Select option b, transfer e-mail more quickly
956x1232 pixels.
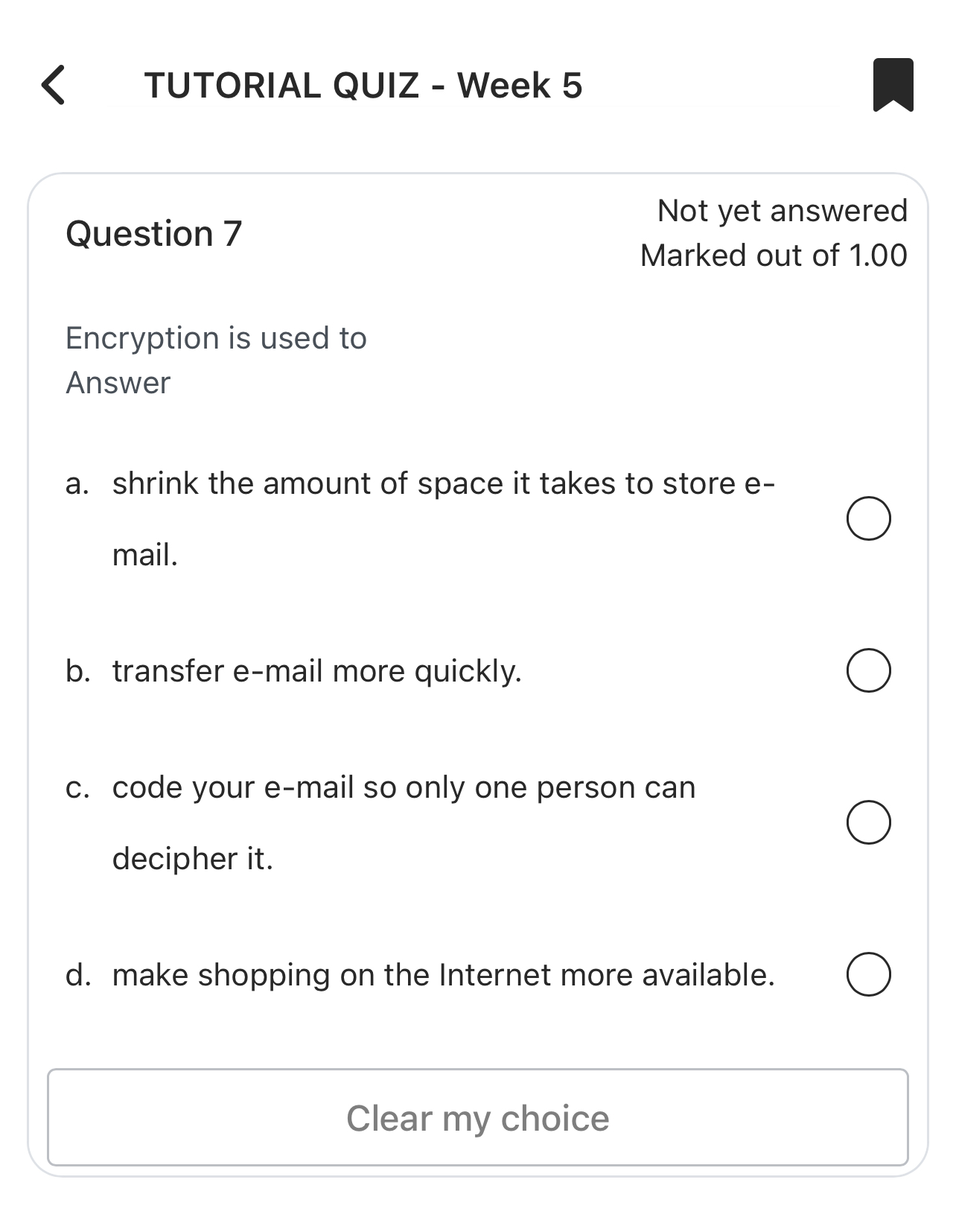(868, 670)
